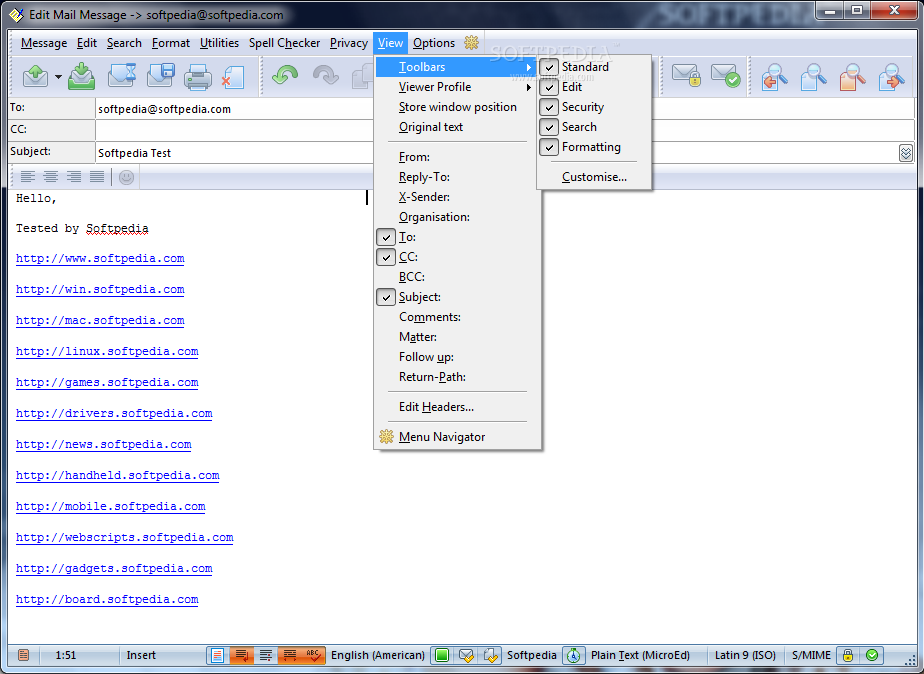Screen dimensions: 924x674
Task: Click the send message upload icon
Action: point(35,77)
